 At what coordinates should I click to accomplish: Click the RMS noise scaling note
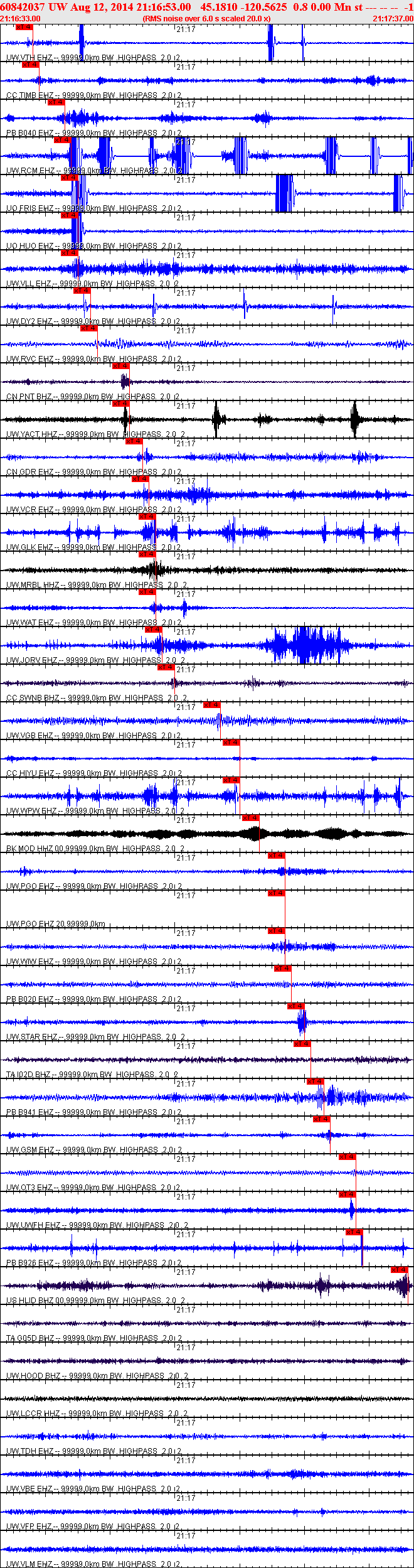coord(207,19)
